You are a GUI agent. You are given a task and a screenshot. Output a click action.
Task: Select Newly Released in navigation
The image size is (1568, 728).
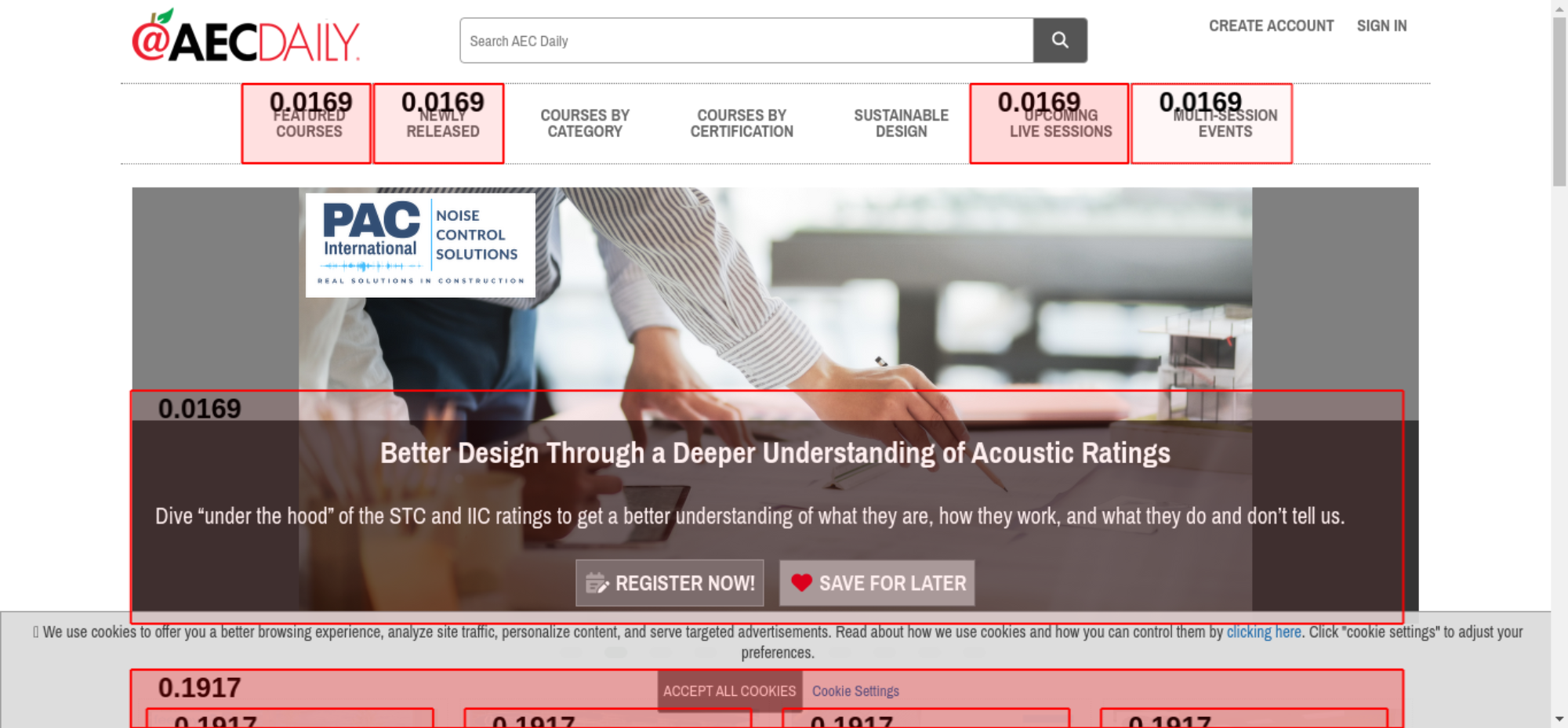(x=442, y=124)
